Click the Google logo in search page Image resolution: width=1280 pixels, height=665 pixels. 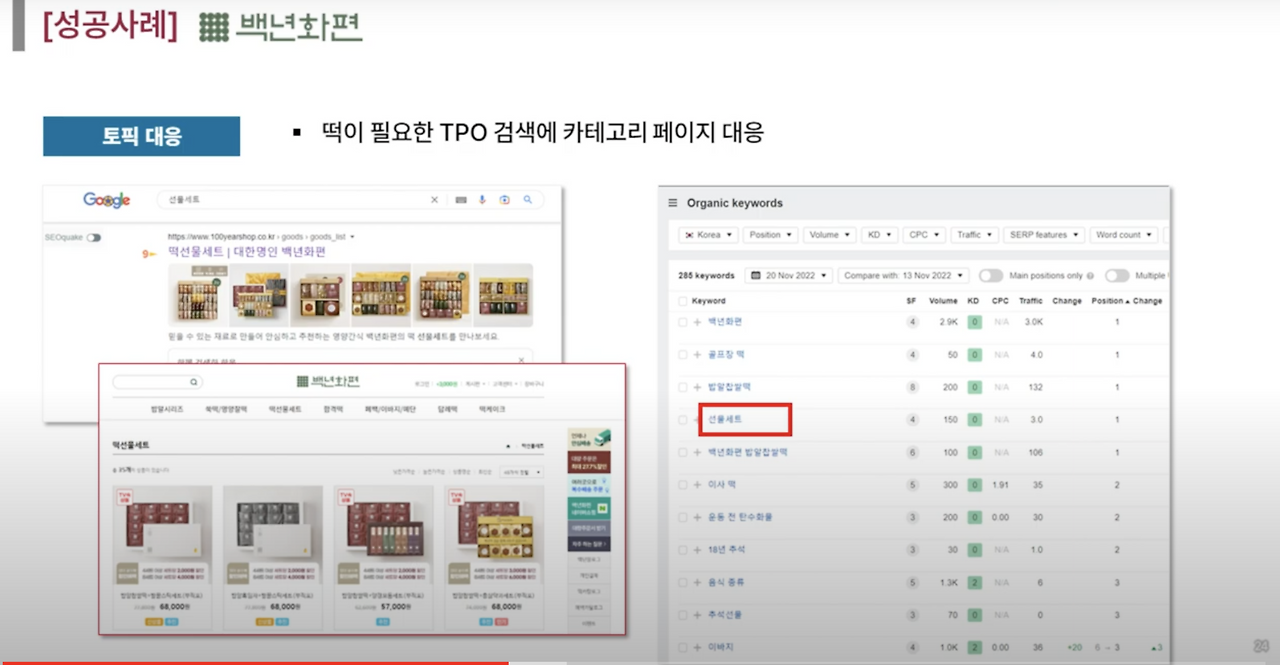coord(107,200)
